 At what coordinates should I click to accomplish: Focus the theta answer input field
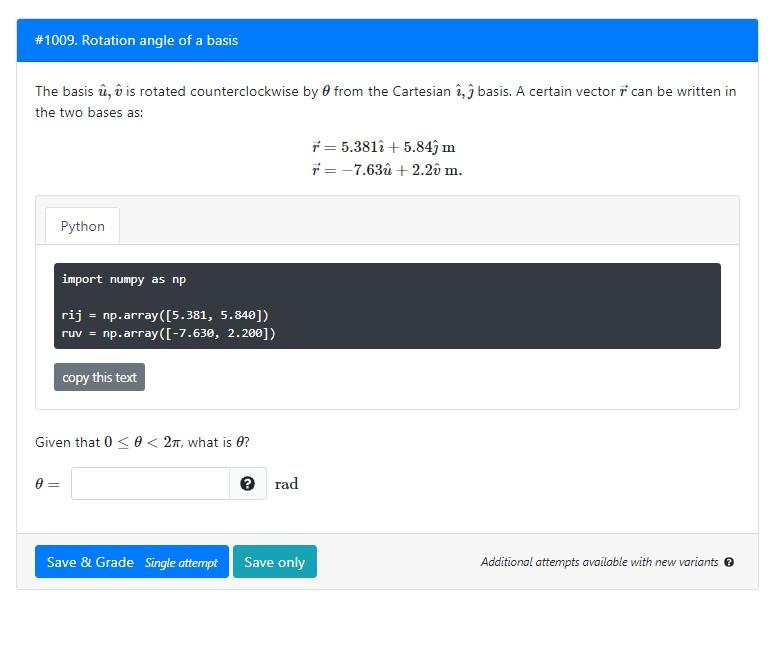click(x=150, y=483)
